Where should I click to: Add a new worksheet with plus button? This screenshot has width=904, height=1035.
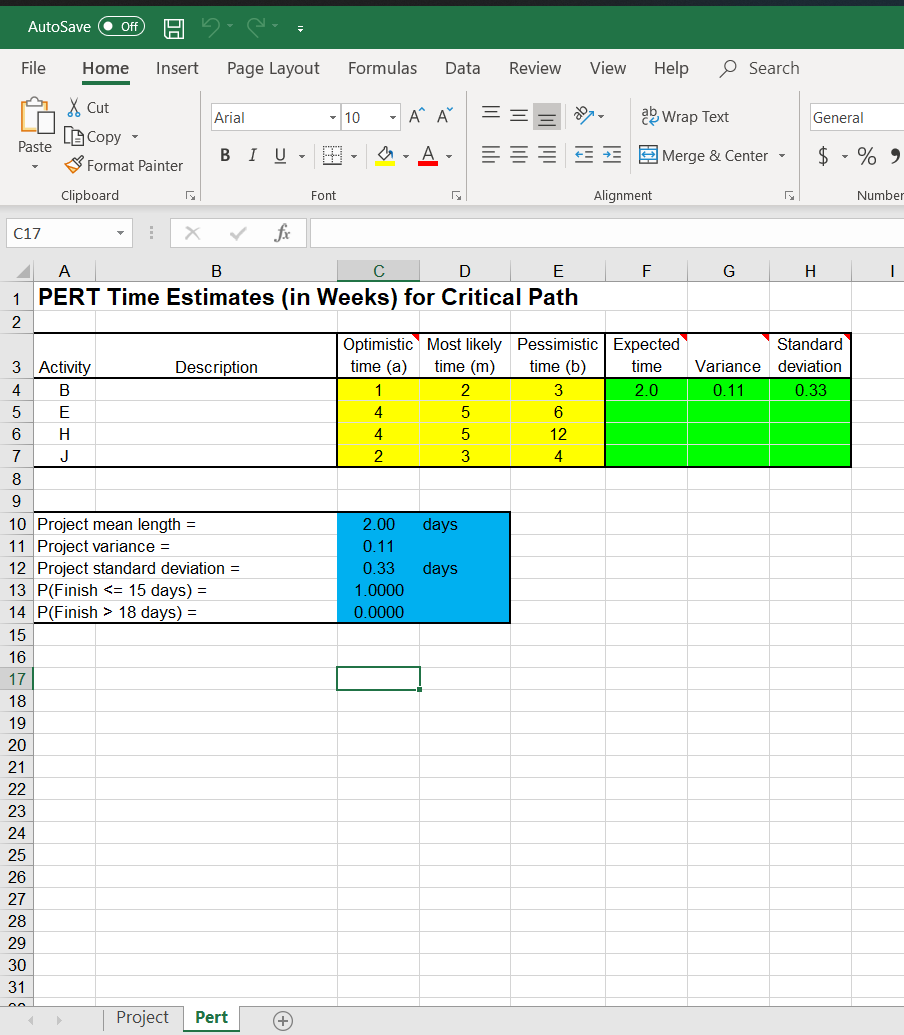282,1020
